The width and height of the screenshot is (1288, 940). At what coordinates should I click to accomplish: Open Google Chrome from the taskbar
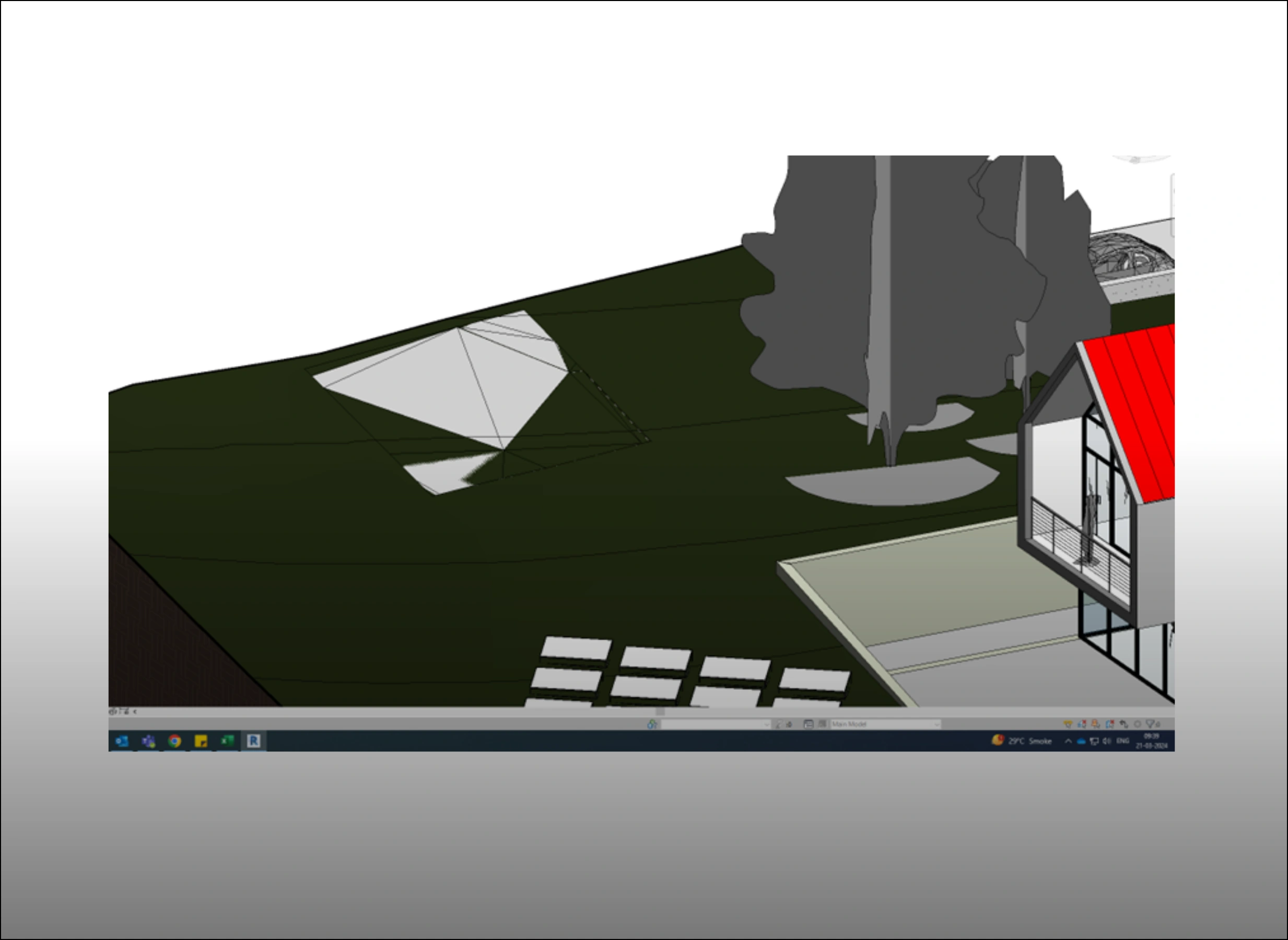[175, 741]
